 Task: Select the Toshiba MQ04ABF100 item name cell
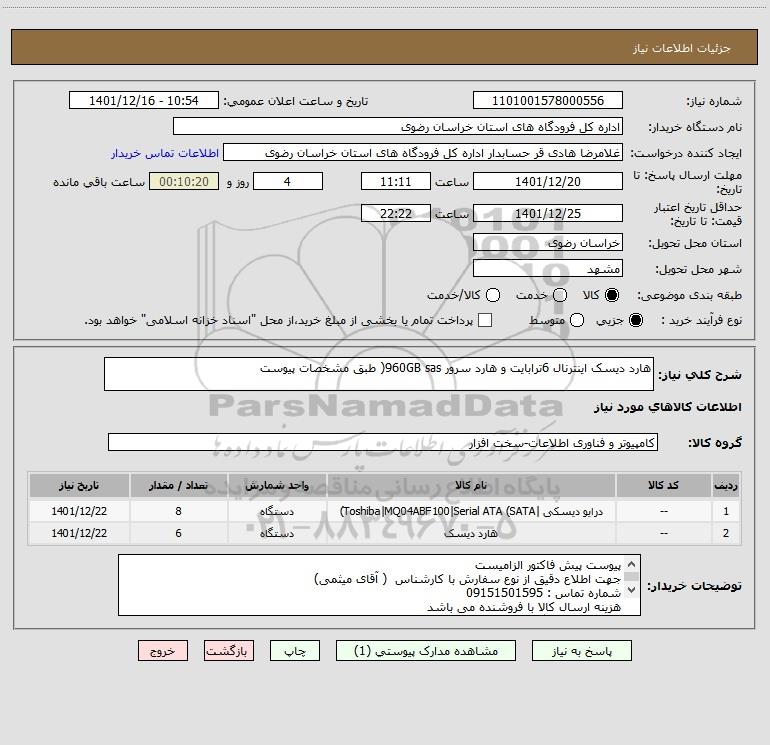click(x=471, y=511)
